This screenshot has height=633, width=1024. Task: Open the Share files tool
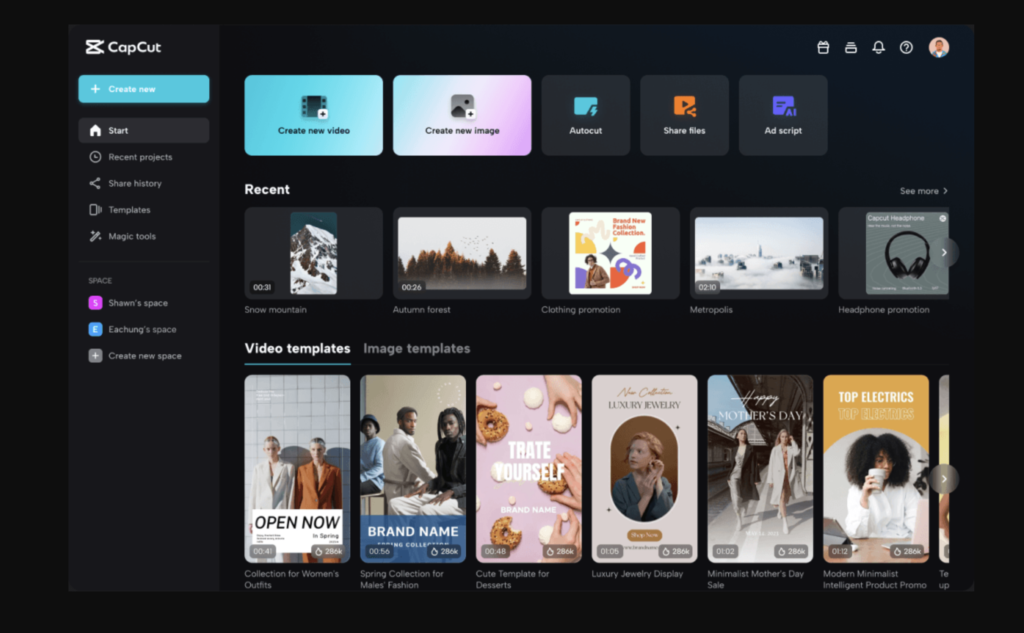(x=684, y=115)
